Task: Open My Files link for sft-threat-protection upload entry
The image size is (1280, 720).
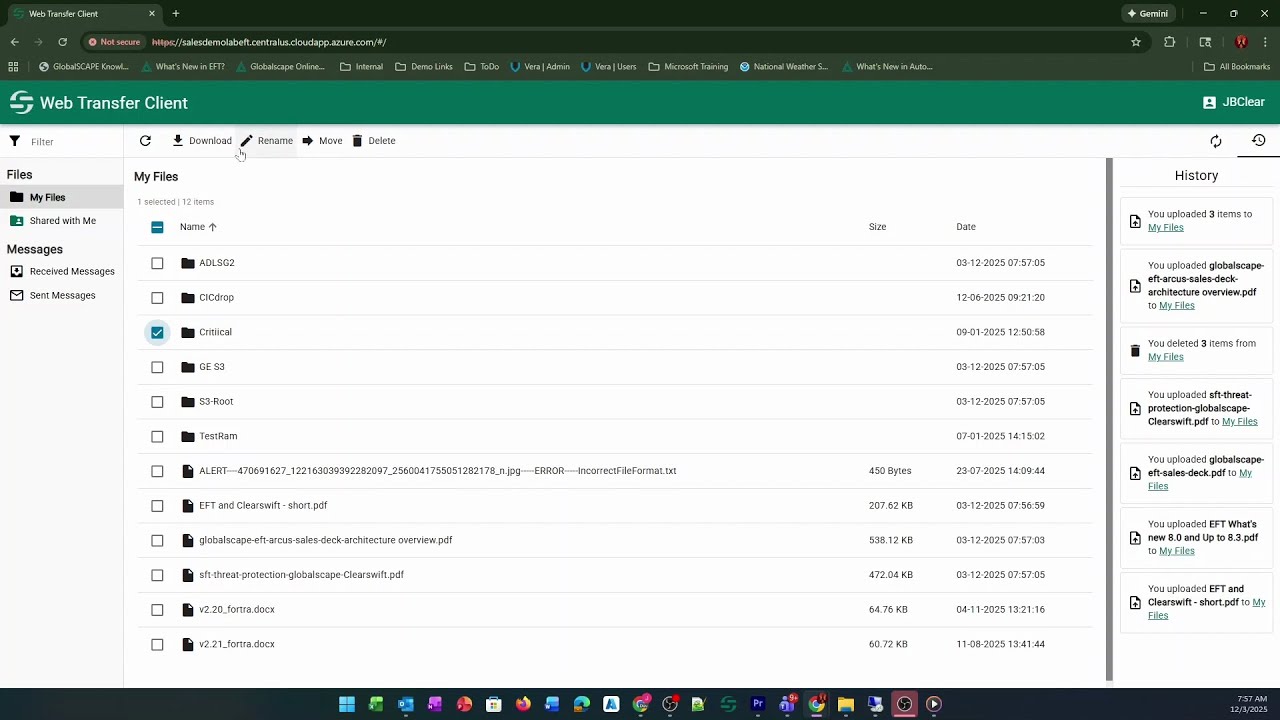Action: (1239, 422)
